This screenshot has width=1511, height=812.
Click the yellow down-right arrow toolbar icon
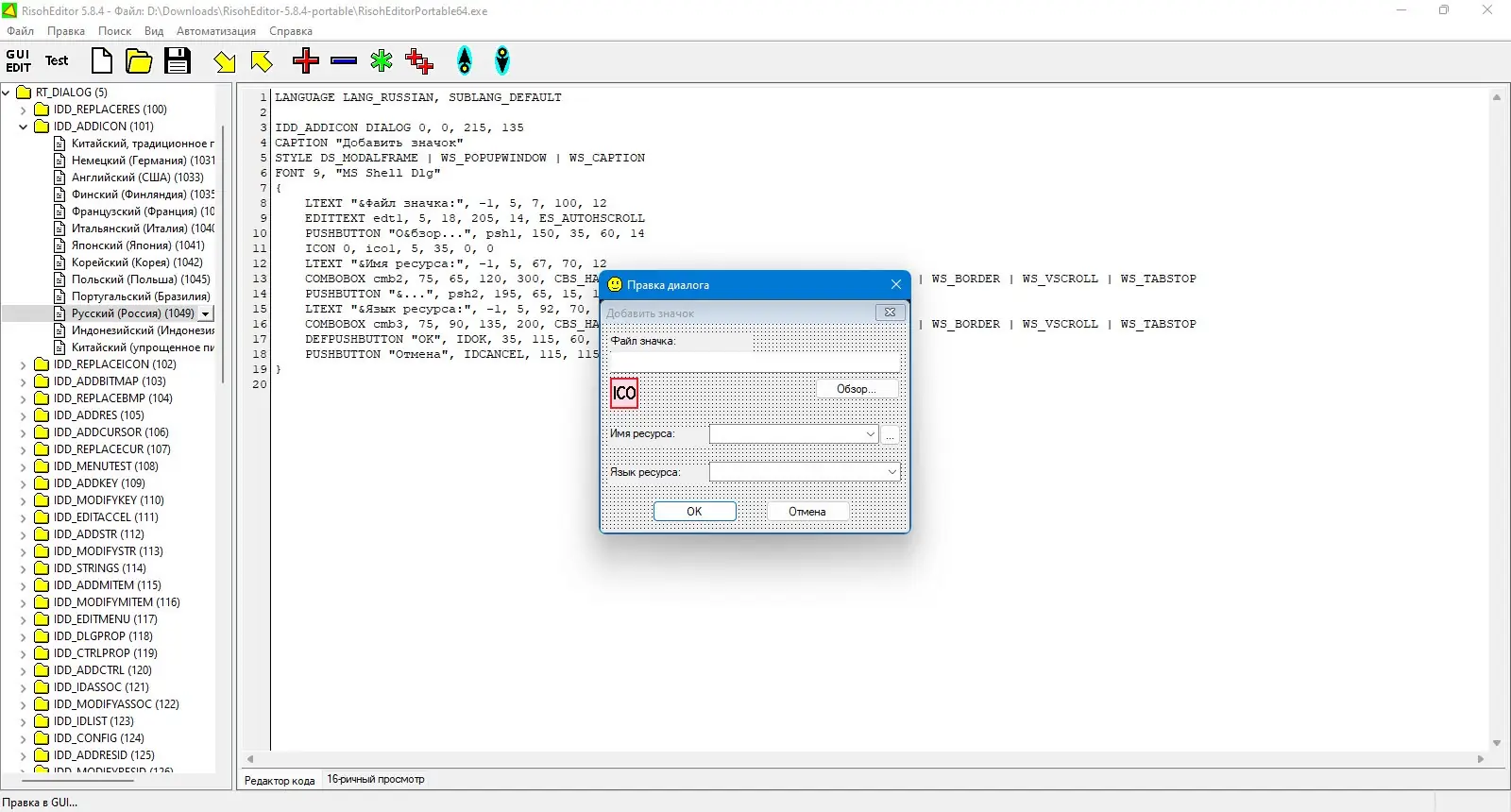[224, 61]
